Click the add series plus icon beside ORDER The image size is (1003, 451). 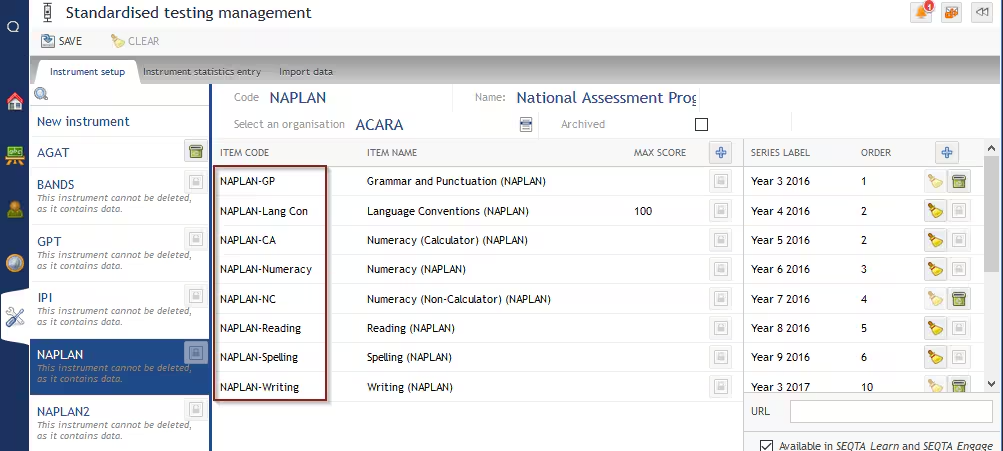tap(947, 152)
